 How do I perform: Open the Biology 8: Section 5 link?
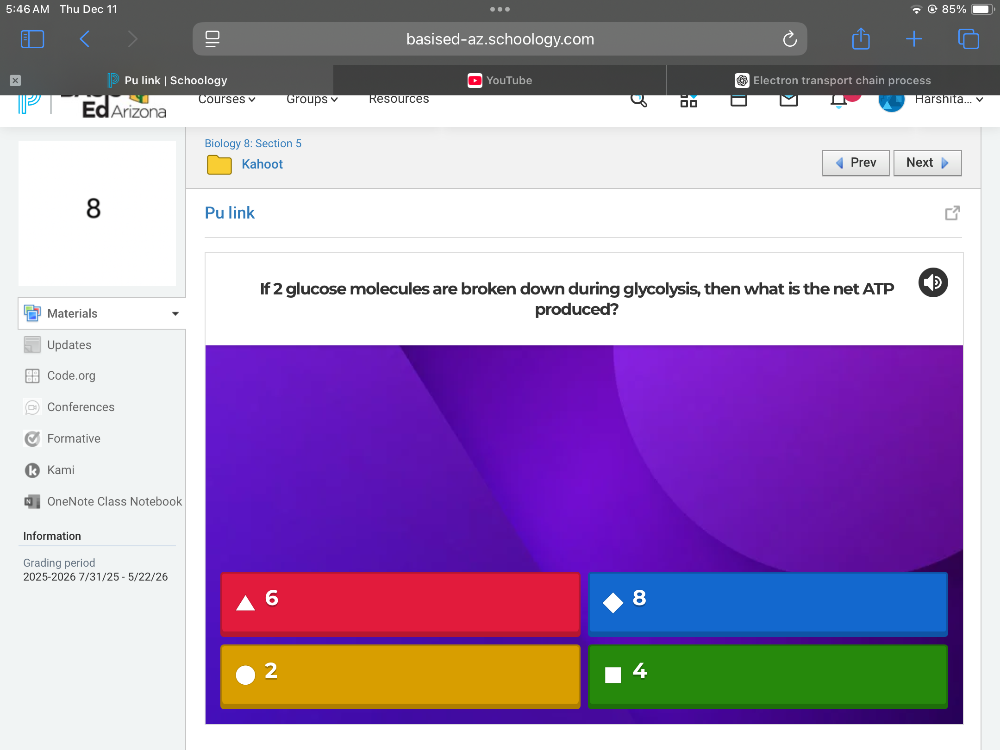tap(253, 143)
